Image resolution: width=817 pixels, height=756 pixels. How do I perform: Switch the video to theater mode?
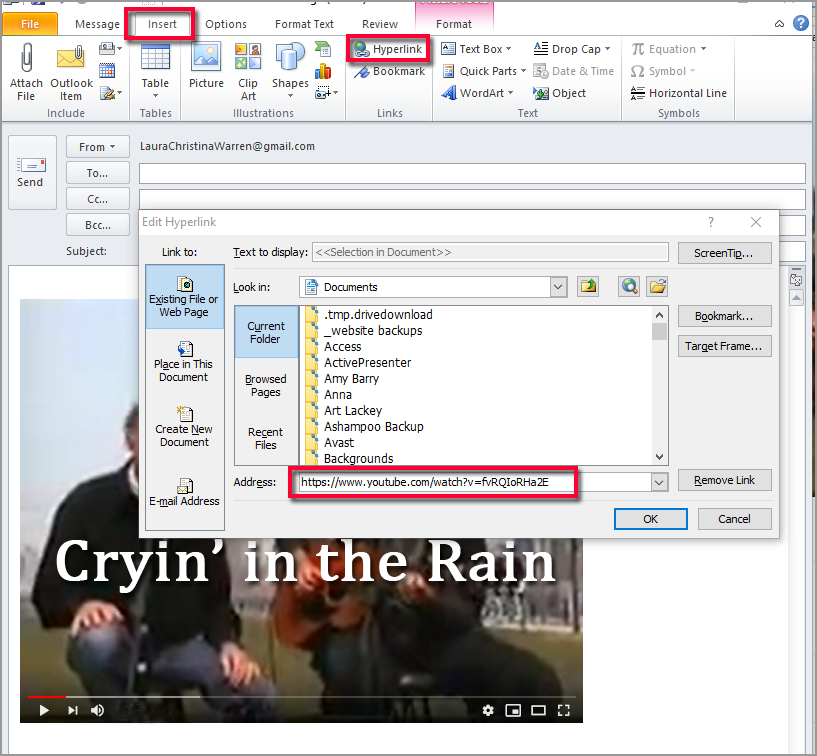click(538, 710)
